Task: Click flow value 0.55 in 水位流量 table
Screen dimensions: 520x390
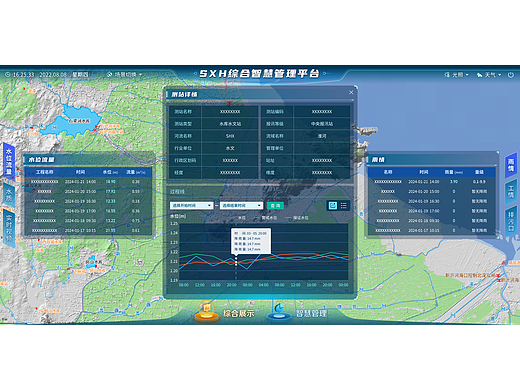Action: (x=136, y=191)
